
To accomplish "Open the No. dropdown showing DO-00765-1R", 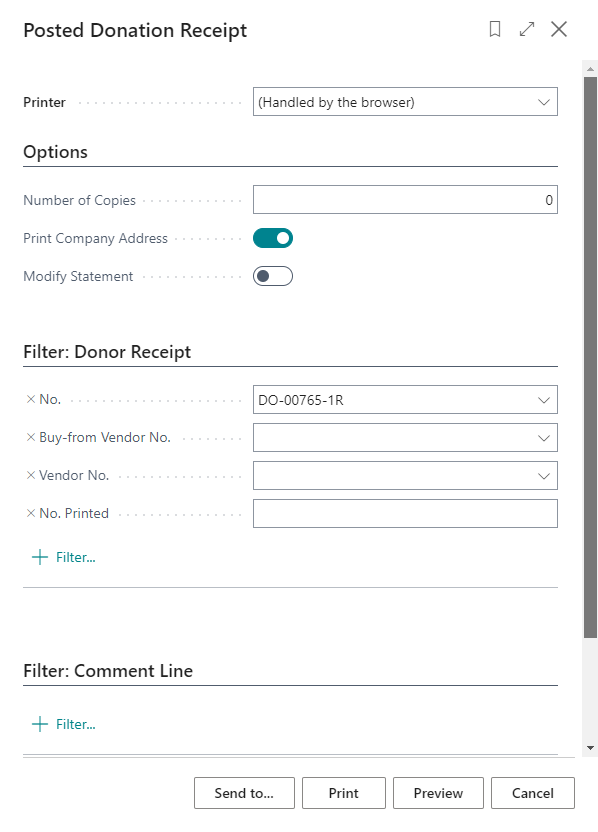I will (543, 399).
